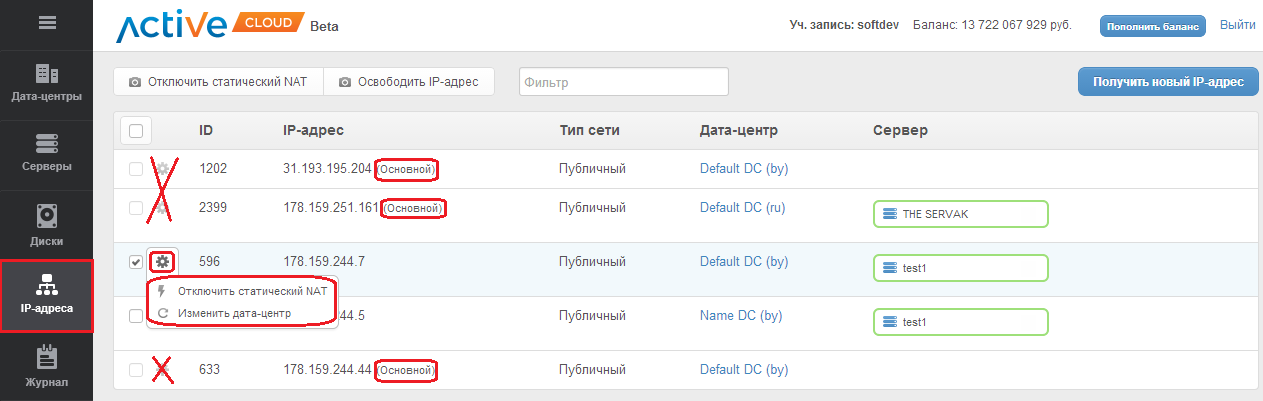Open the Журнал sidebar section
Screen dimensions: 1263x401
click(46, 367)
